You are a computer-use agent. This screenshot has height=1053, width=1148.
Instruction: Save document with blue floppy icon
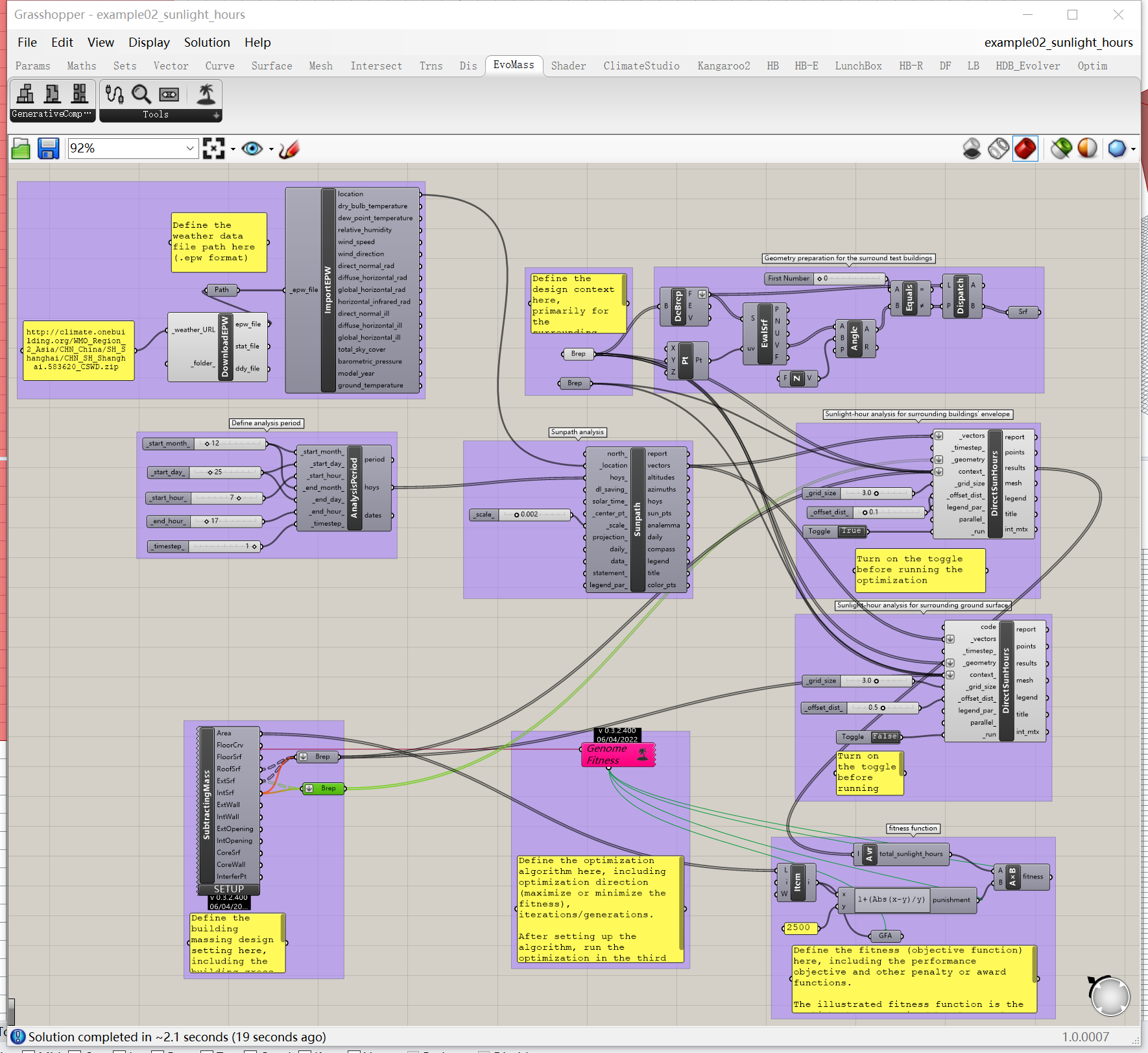click(48, 149)
